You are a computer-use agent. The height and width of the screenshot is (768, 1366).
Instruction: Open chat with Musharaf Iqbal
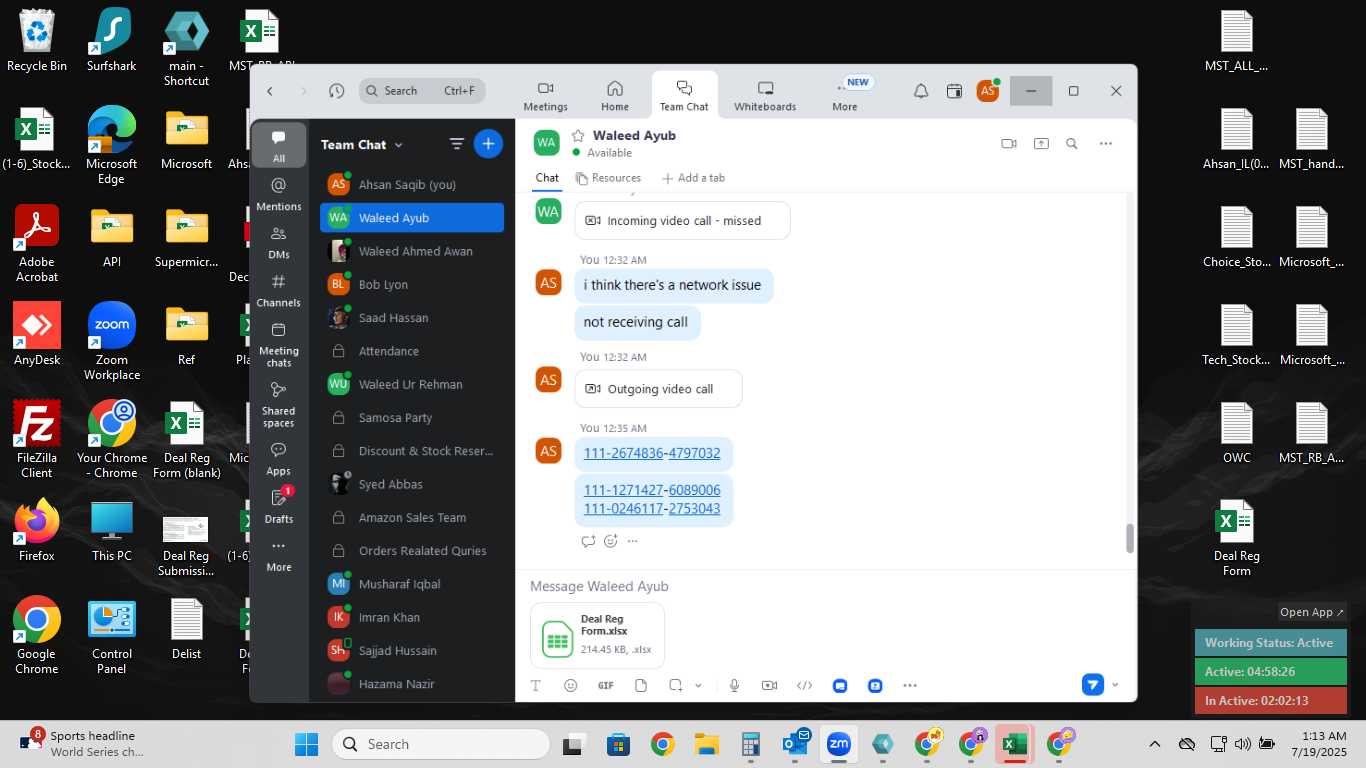(412, 584)
